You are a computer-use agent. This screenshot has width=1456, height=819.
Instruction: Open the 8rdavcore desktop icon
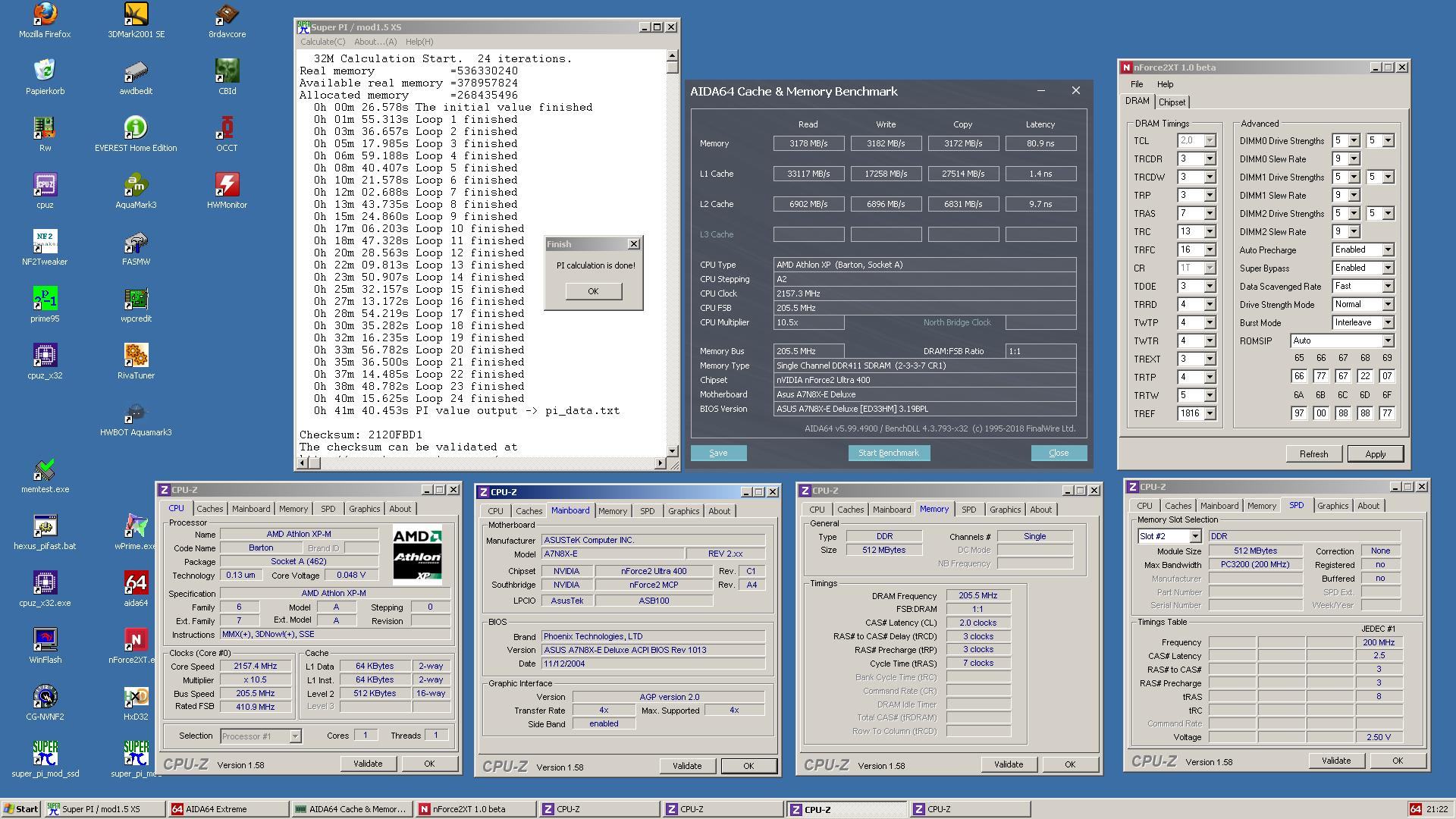coord(227,20)
